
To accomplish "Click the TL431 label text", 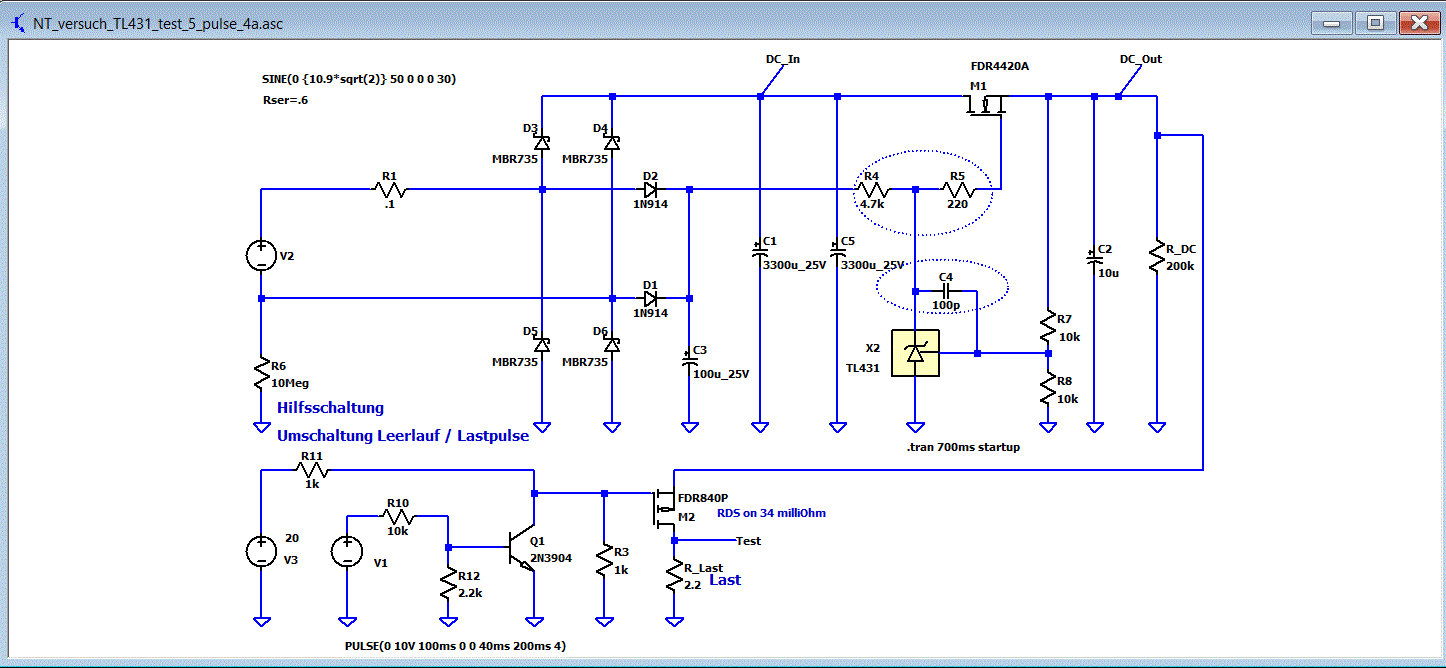I will pos(863,368).
